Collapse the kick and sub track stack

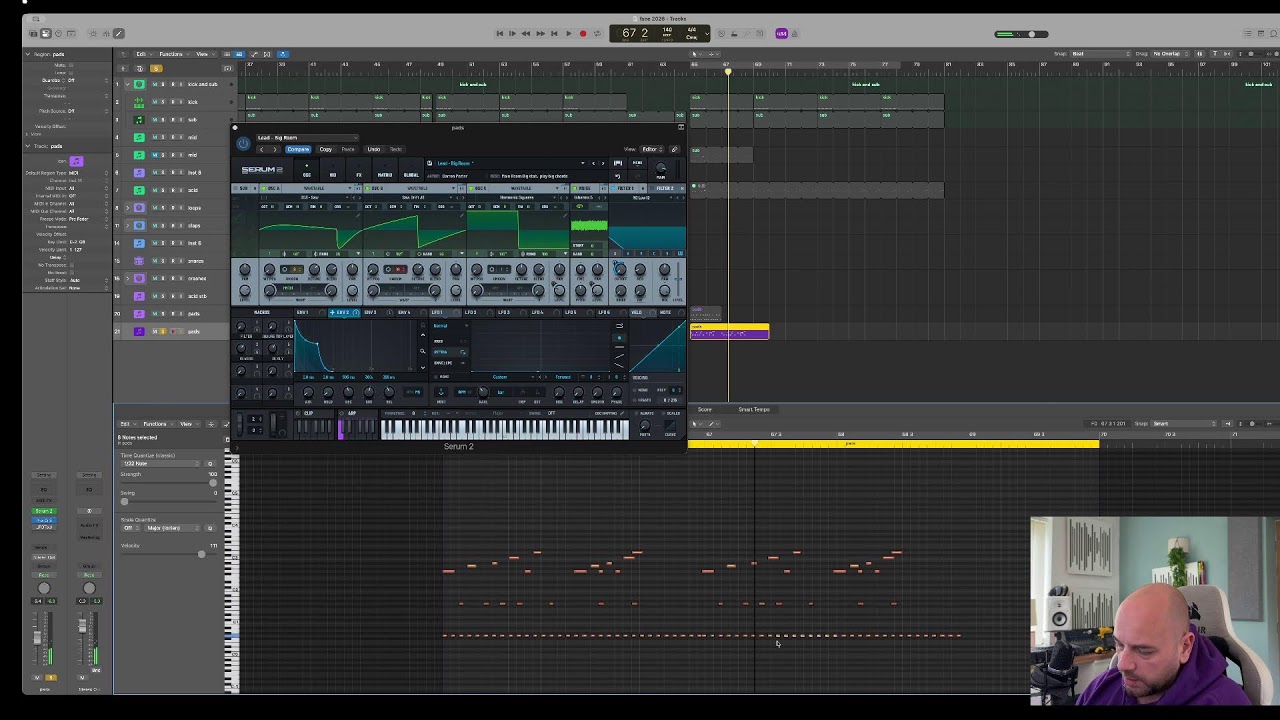127,84
